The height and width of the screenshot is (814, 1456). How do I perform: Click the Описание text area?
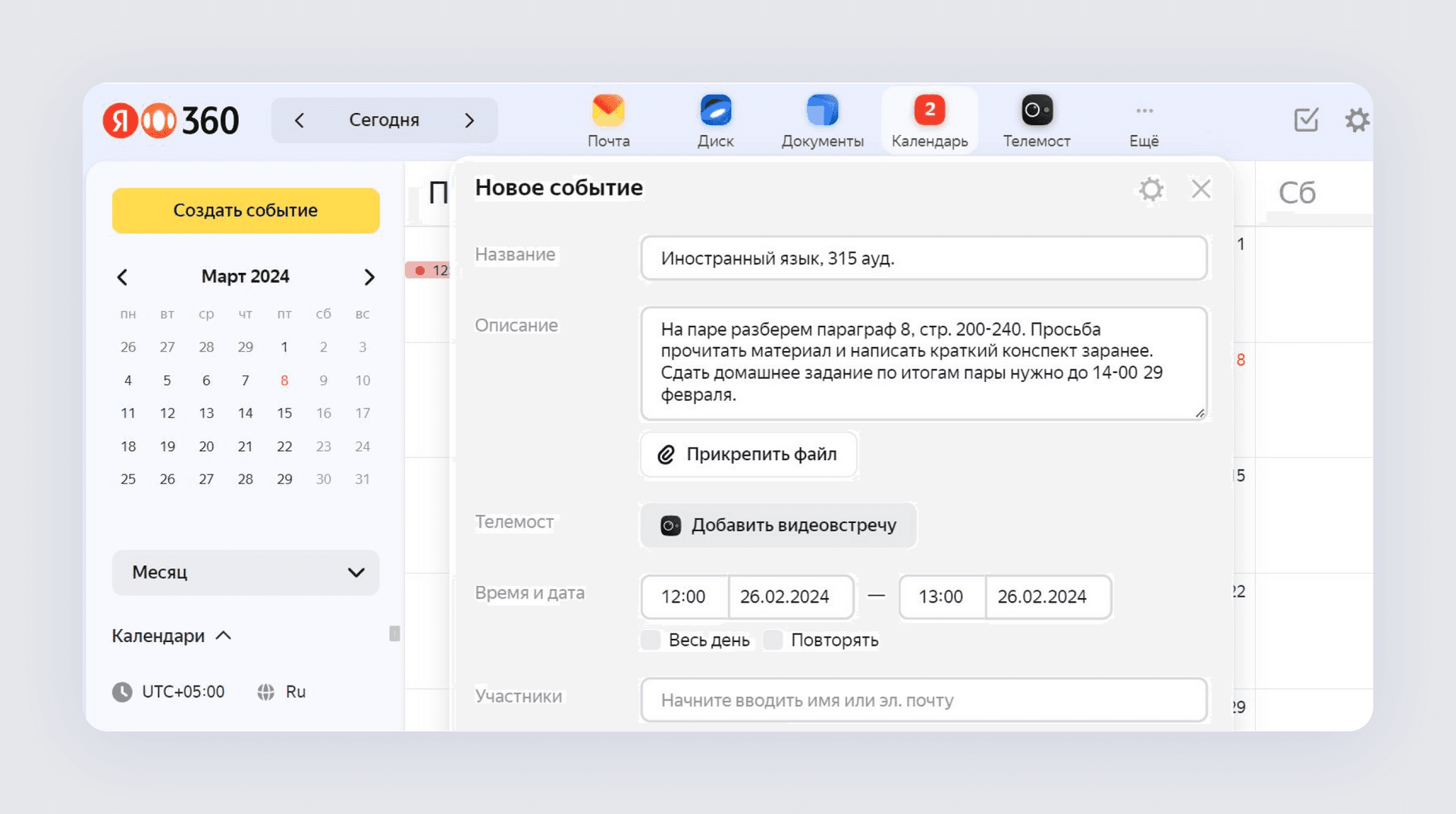924,363
